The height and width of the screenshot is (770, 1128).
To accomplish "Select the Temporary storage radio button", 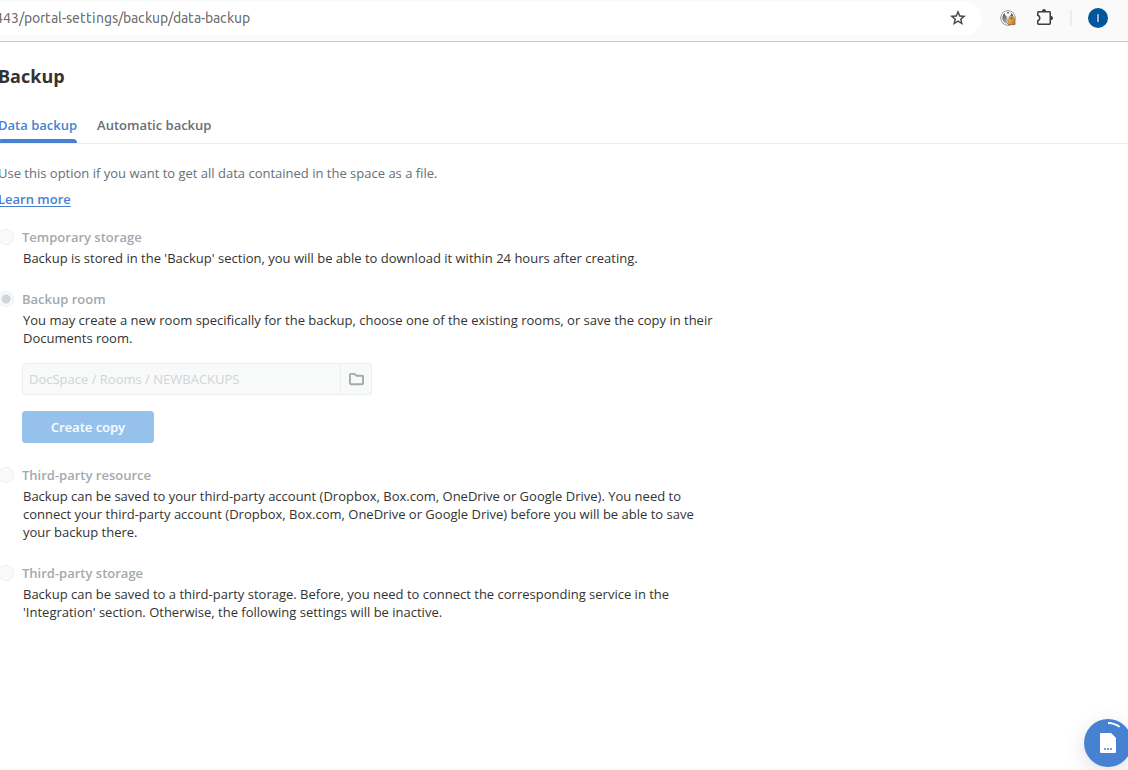I will coord(6,237).
